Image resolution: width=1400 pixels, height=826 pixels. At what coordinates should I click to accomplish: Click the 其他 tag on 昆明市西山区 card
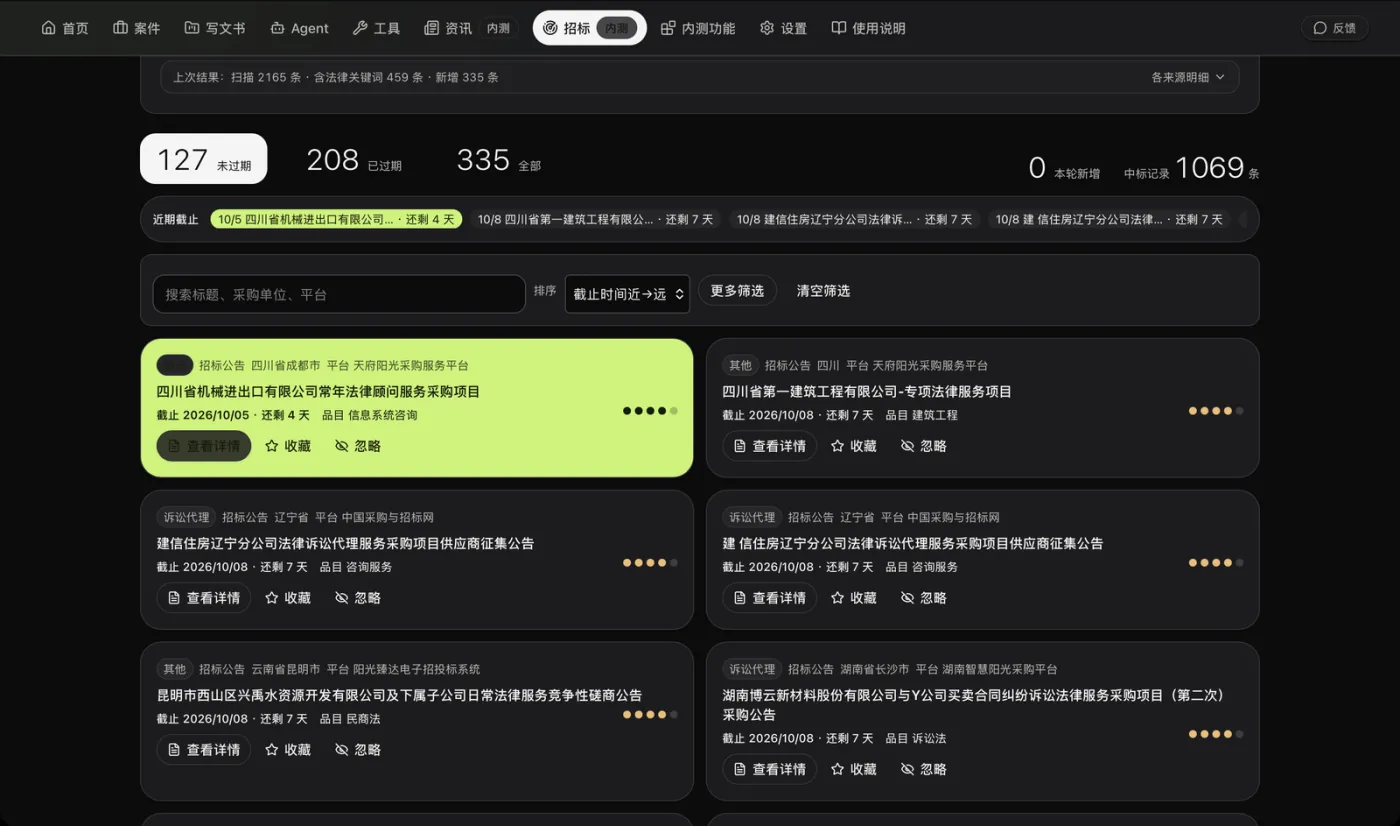[175, 669]
